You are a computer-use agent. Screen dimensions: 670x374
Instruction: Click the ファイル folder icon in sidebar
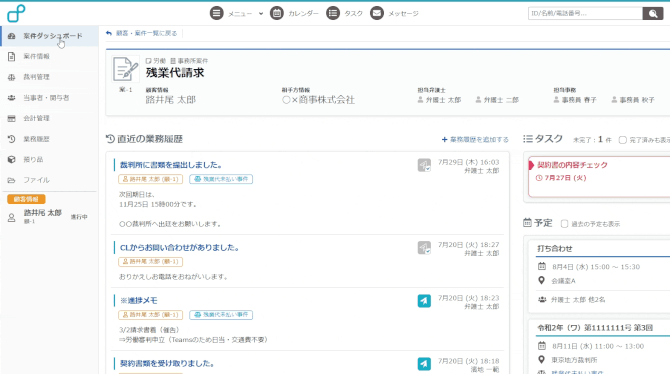12,180
